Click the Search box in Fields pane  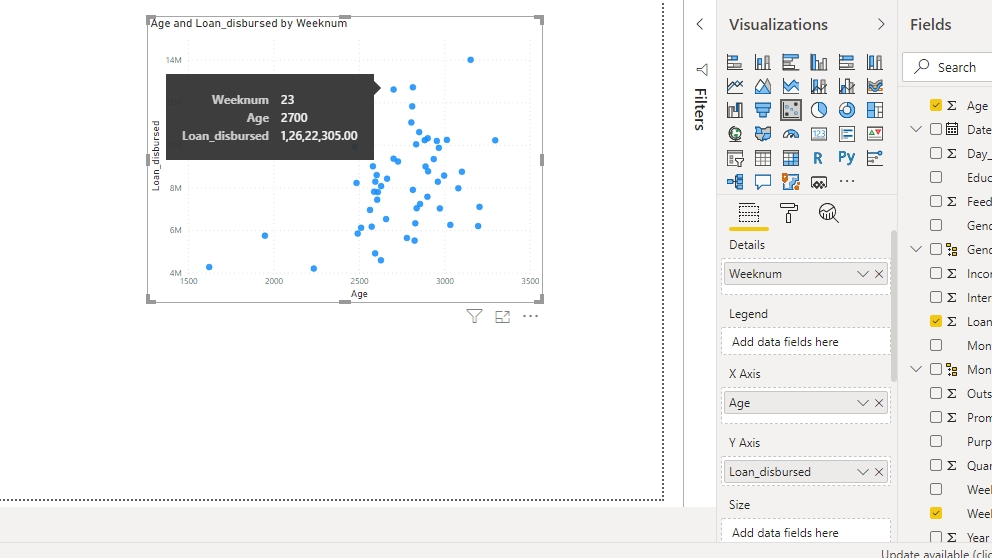coord(955,67)
